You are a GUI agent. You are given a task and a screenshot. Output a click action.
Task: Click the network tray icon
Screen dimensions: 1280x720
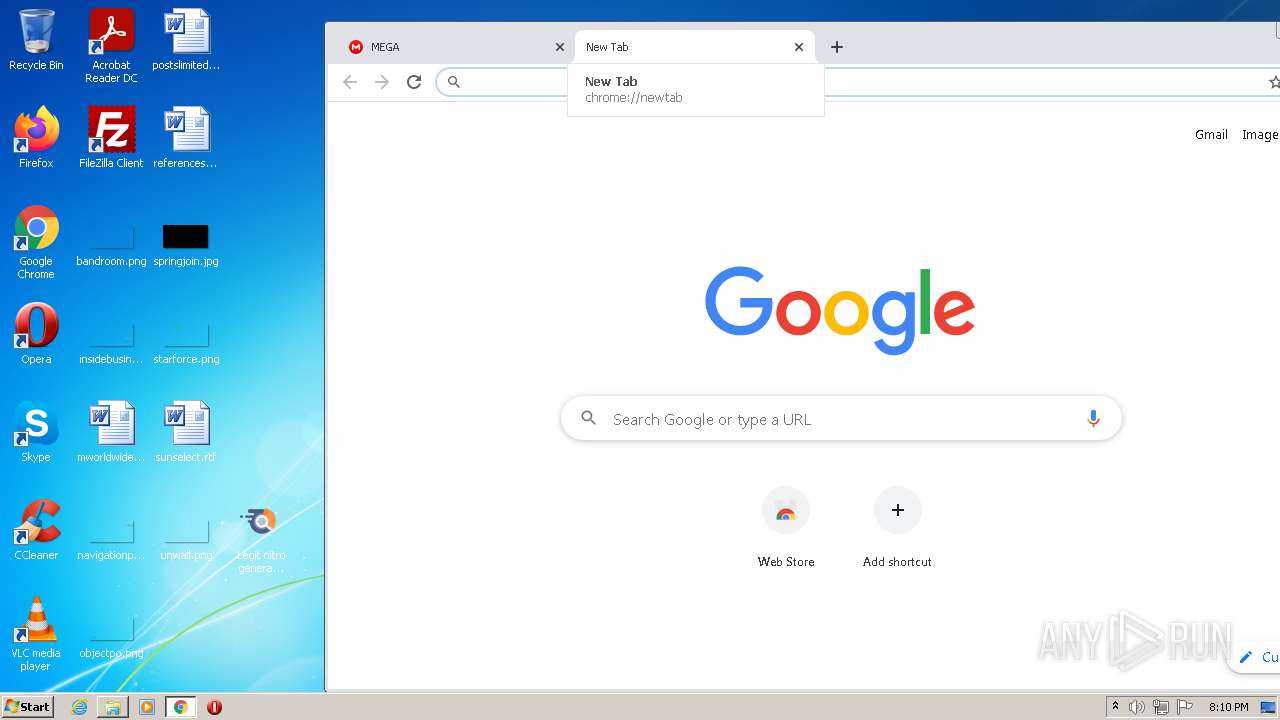coord(1161,707)
